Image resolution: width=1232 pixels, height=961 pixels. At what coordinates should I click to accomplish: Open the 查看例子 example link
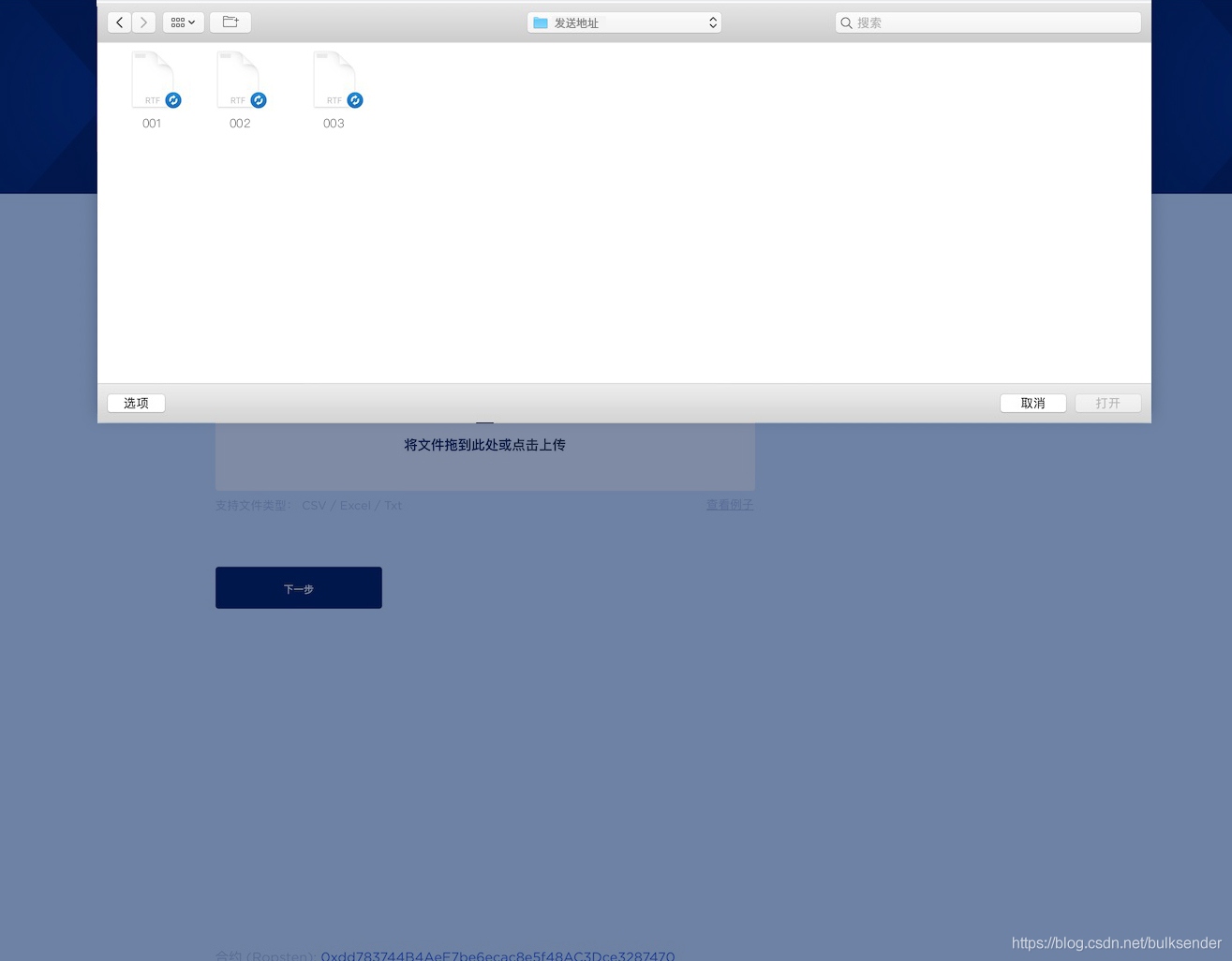(x=730, y=505)
